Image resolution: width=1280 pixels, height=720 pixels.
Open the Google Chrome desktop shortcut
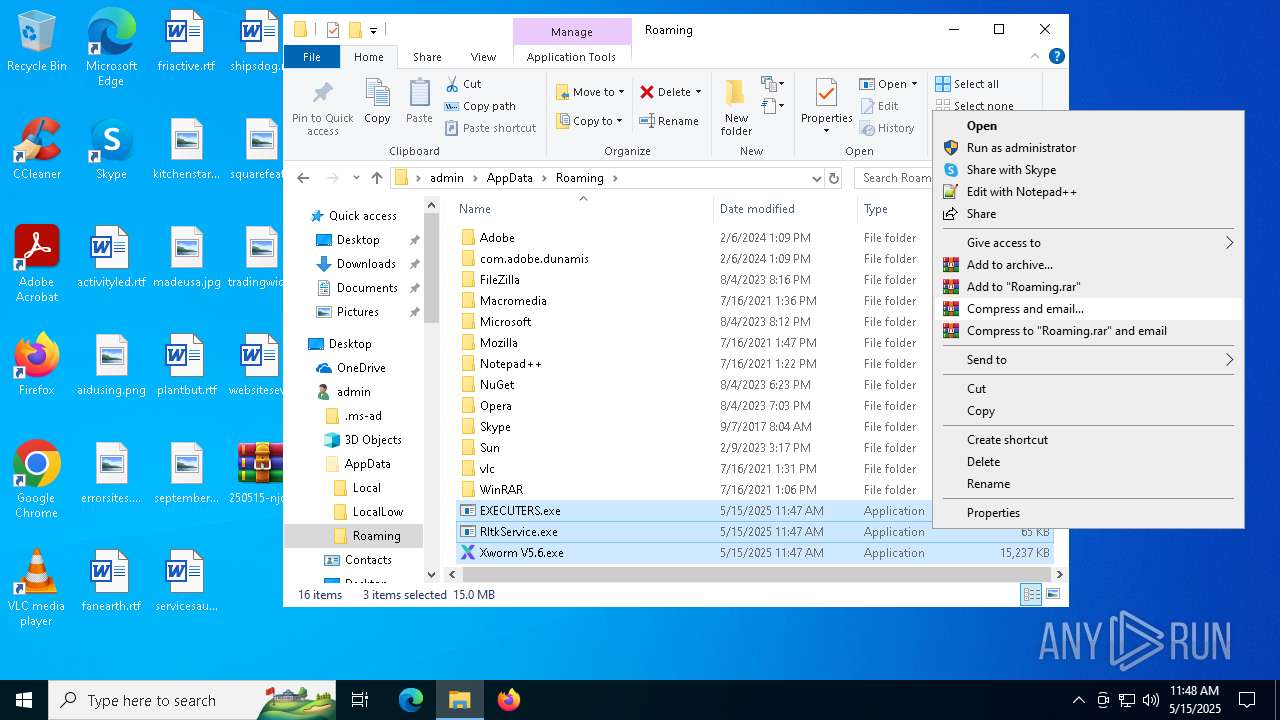[37, 480]
